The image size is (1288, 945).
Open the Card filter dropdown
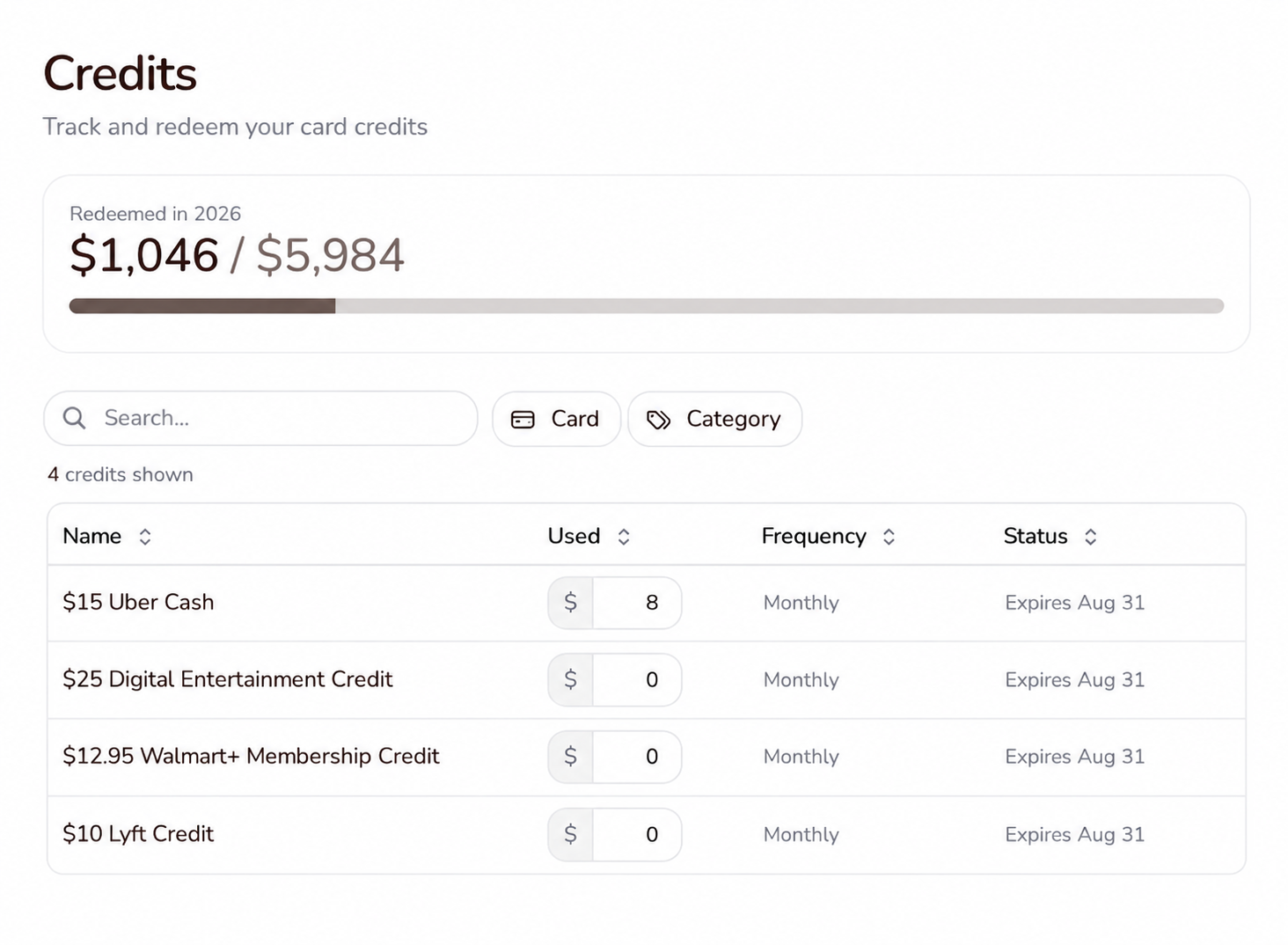pyautogui.click(x=556, y=419)
